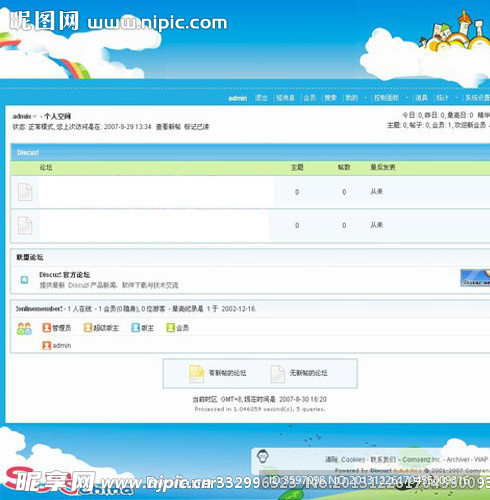Viewport: 490px width, 500px height.
Task: Click the orange 管理员 legend icon
Action: (x=46, y=328)
